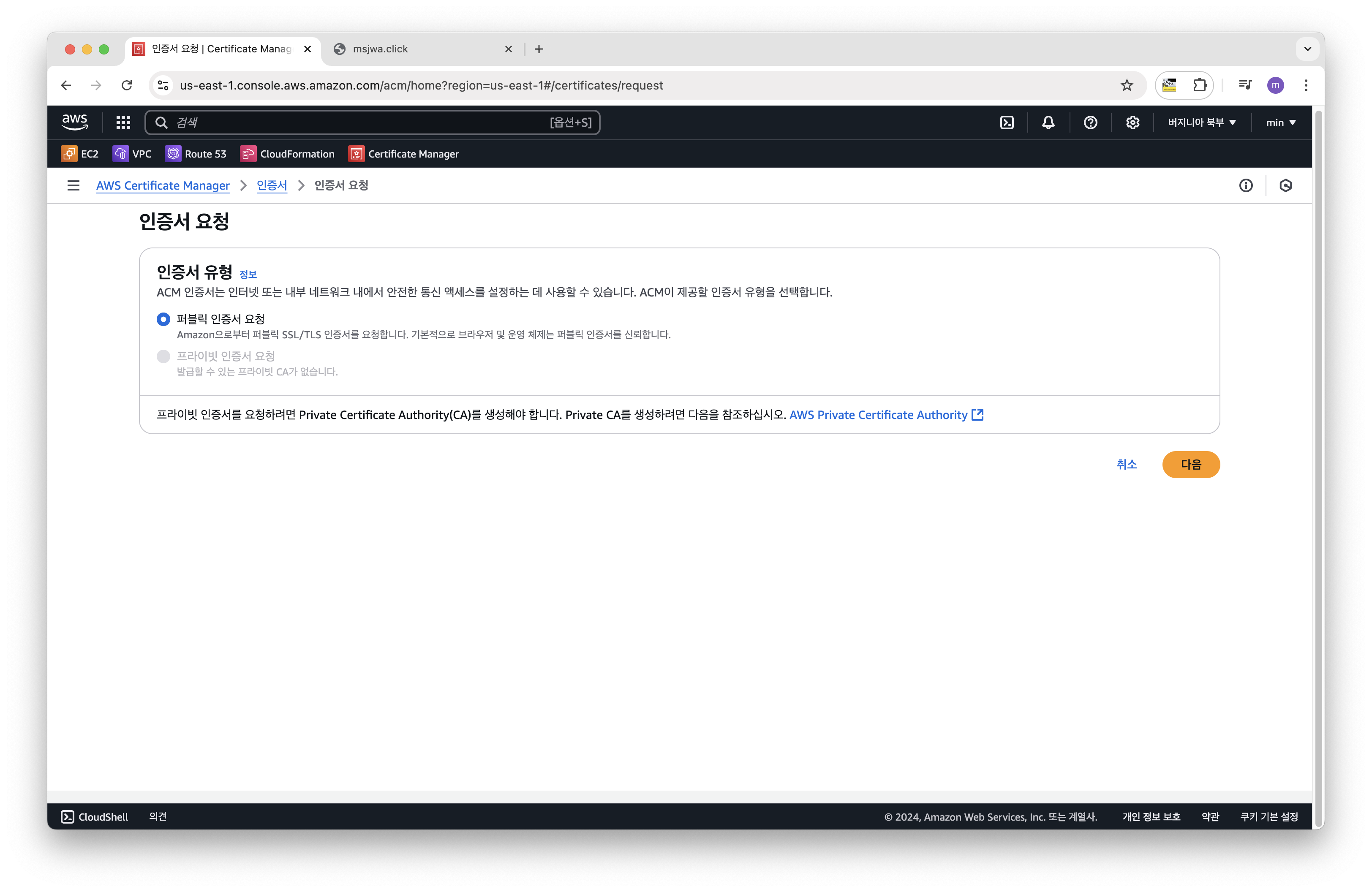Open the help question mark menu

pos(1090,122)
